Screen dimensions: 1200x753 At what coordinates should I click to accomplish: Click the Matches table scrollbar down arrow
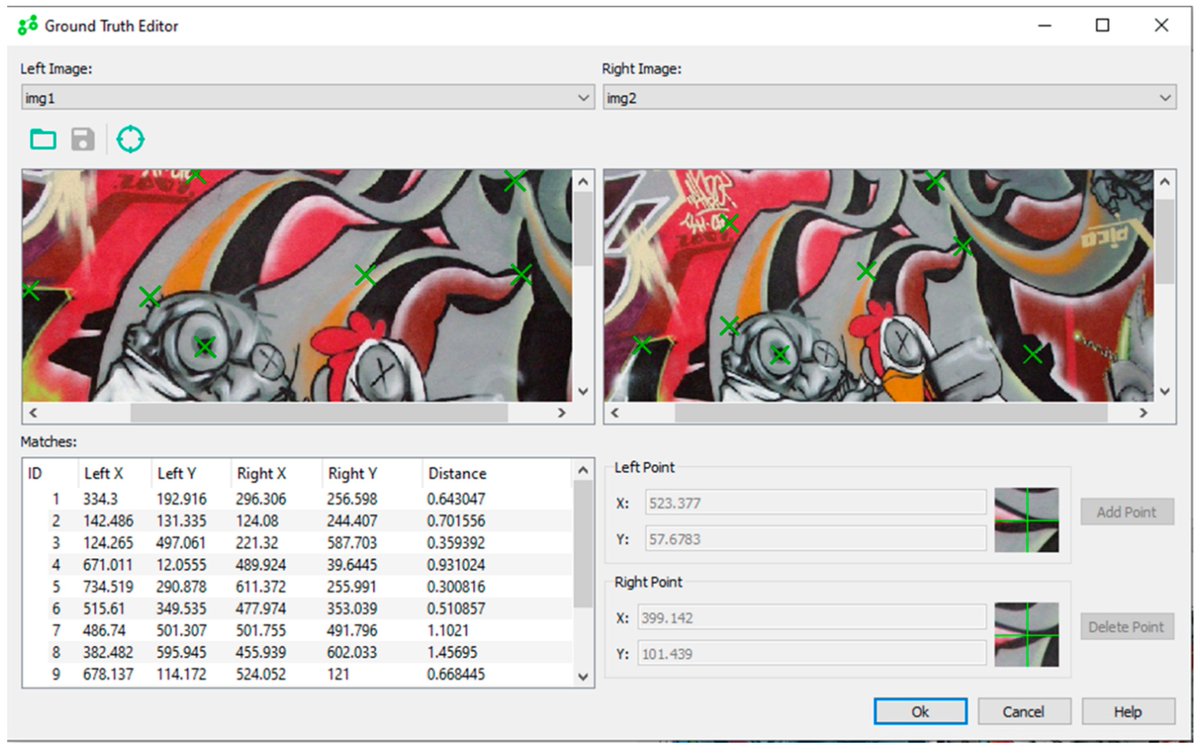point(584,677)
